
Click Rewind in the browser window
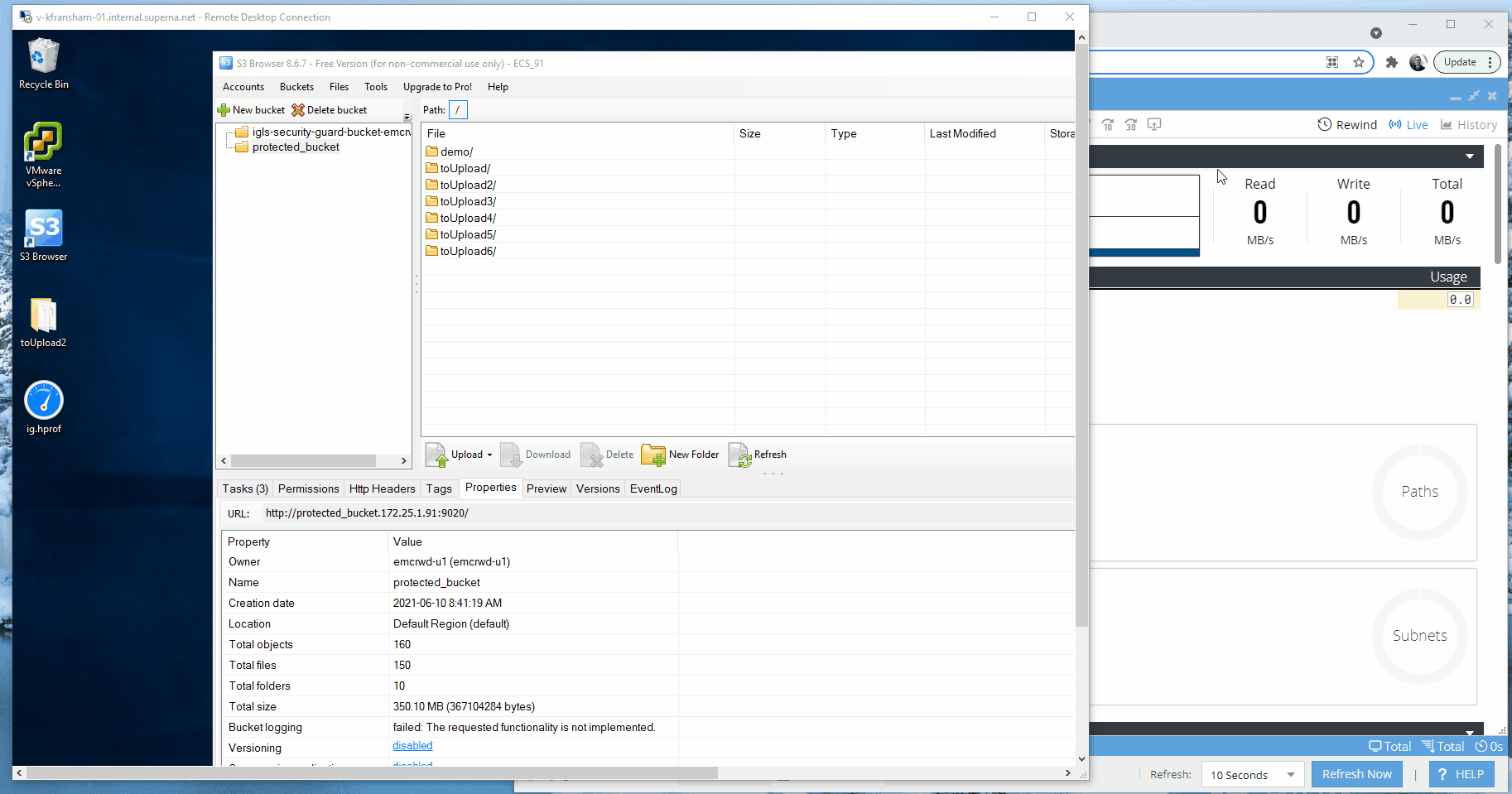1347,125
